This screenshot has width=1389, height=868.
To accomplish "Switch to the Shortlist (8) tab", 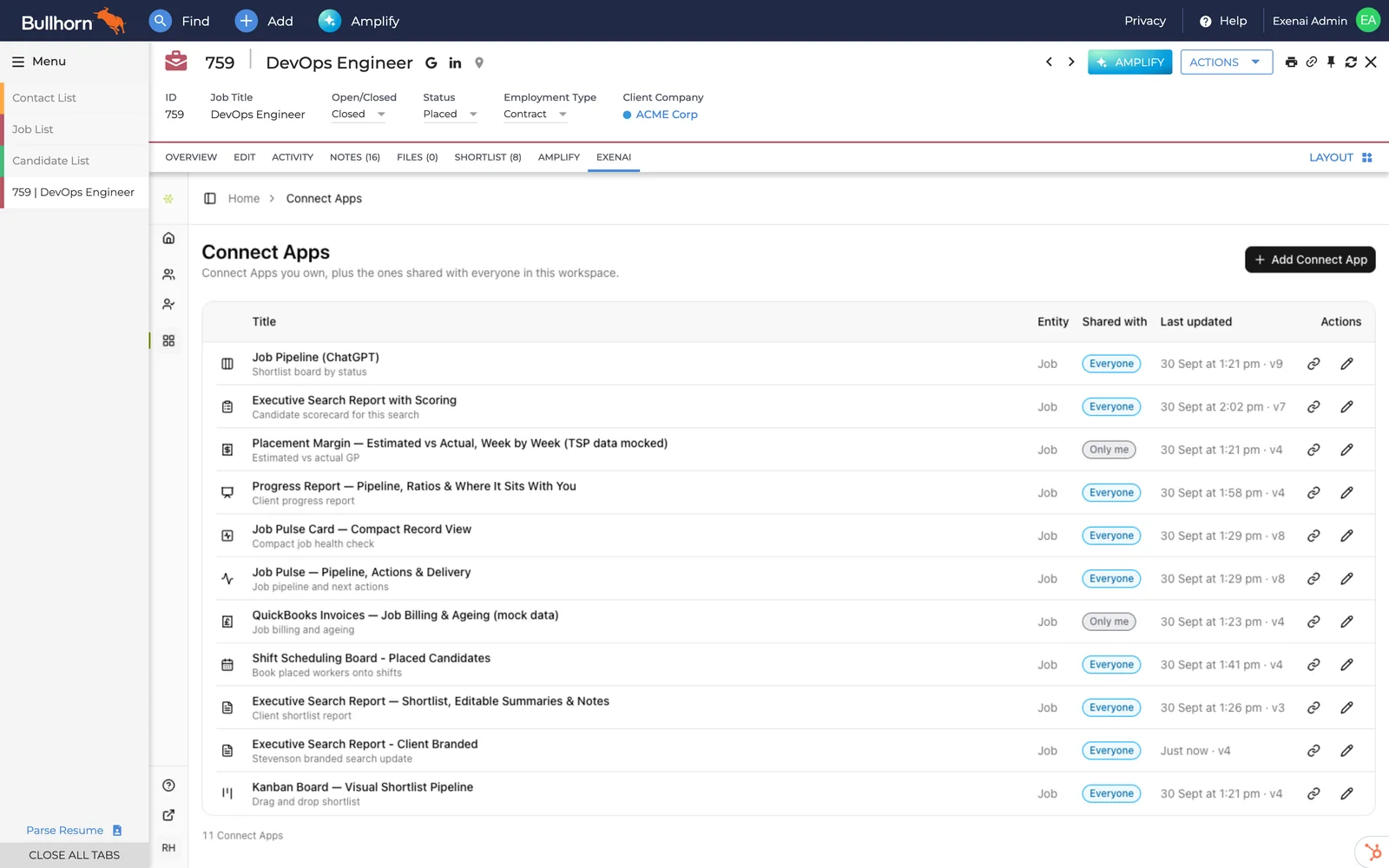I will click(x=488, y=157).
